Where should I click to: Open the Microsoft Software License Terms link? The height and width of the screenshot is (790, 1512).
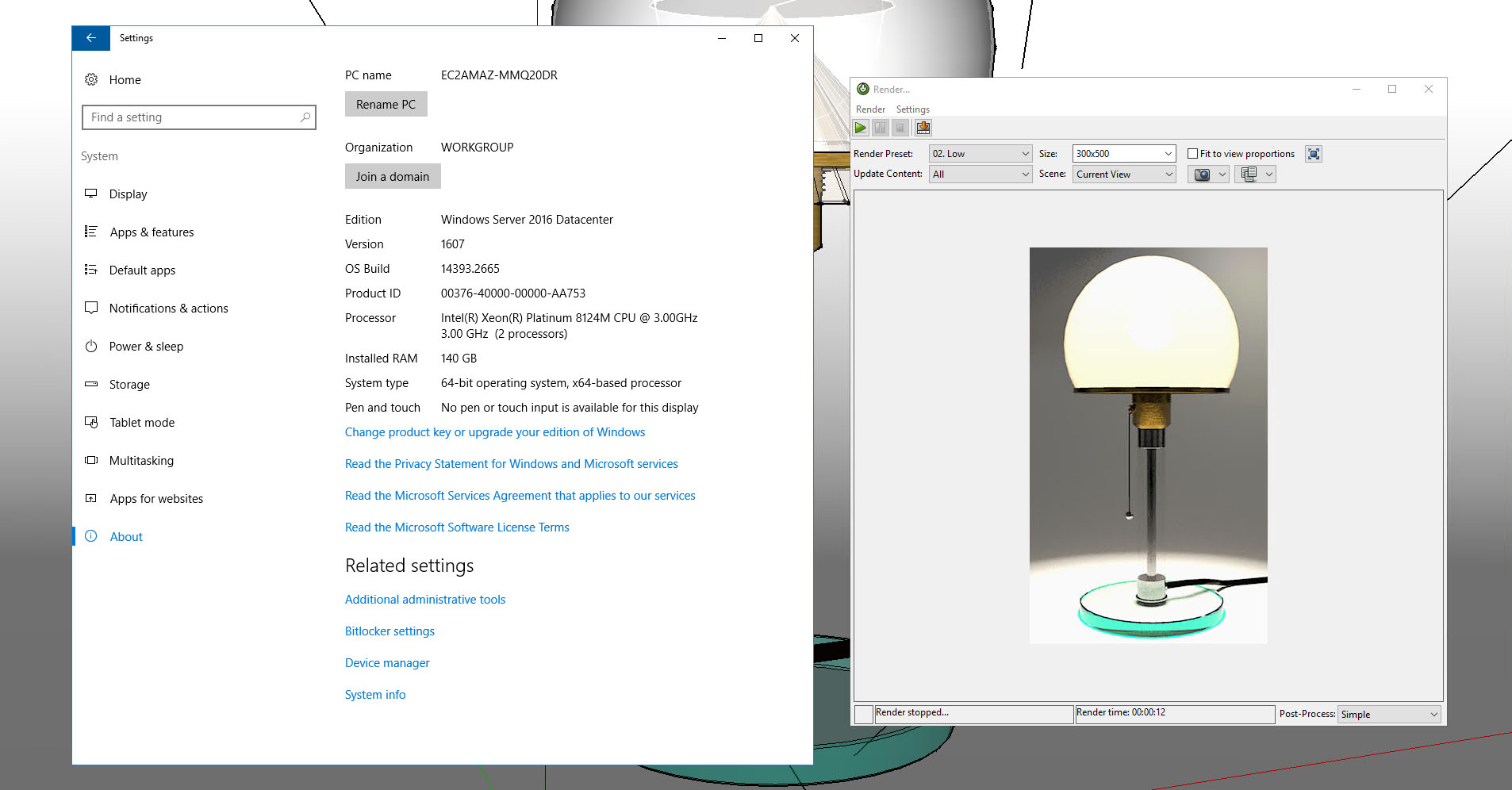click(x=457, y=527)
